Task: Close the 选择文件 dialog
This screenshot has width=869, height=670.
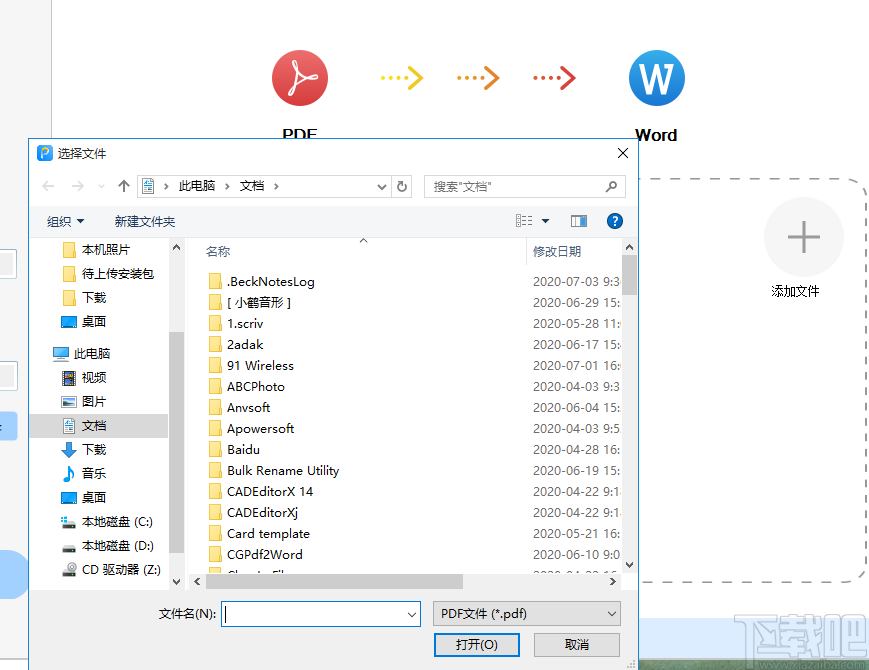Action: (x=623, y=154)
